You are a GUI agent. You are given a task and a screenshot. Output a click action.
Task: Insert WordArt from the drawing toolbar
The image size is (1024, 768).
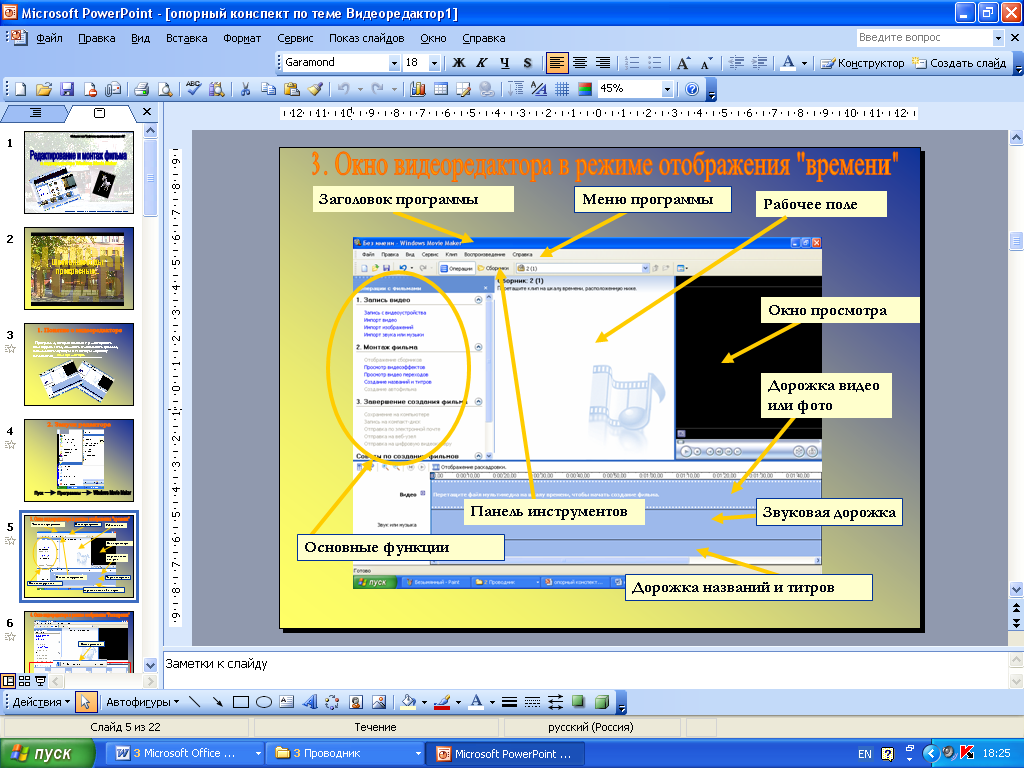point(310,702)
